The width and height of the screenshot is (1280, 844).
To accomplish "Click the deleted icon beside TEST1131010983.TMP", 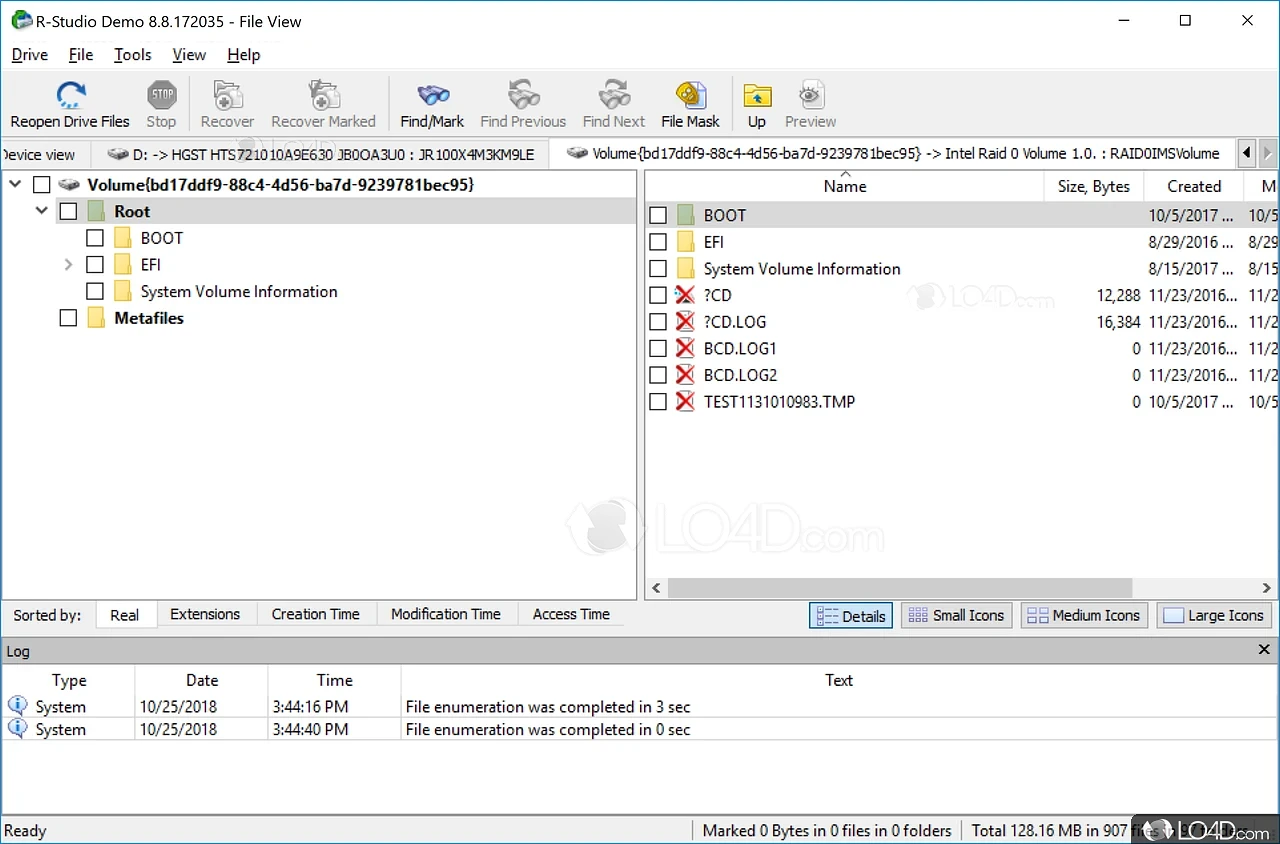I will pos(685,402).
